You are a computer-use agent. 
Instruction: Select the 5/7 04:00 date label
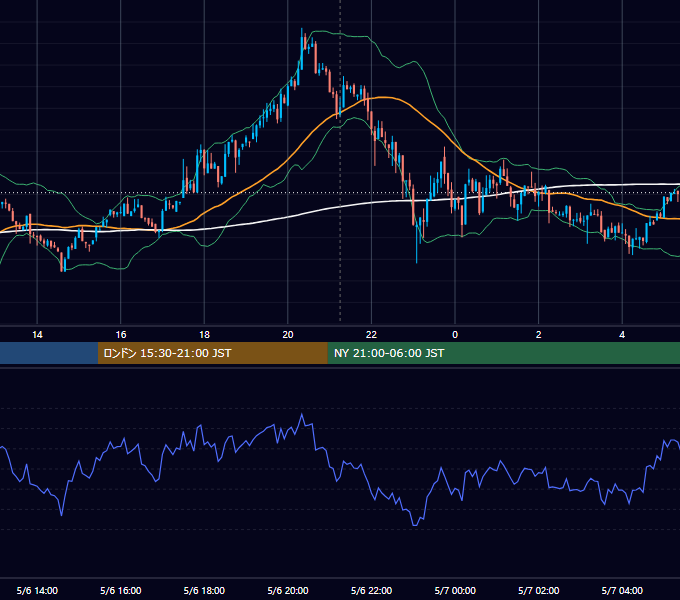click(x=622, y=590)
